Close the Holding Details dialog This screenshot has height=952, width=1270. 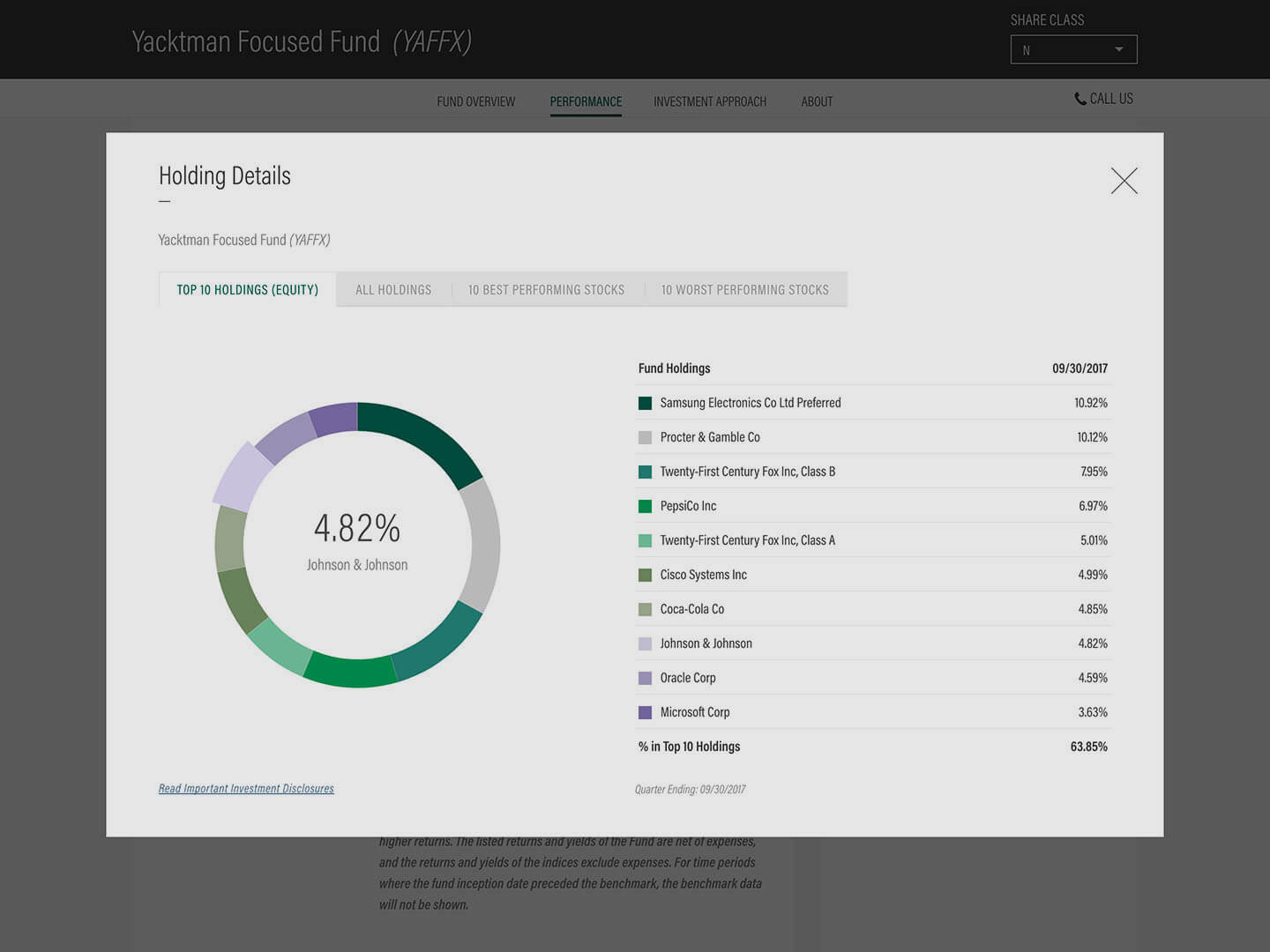tap(1124, 181)
